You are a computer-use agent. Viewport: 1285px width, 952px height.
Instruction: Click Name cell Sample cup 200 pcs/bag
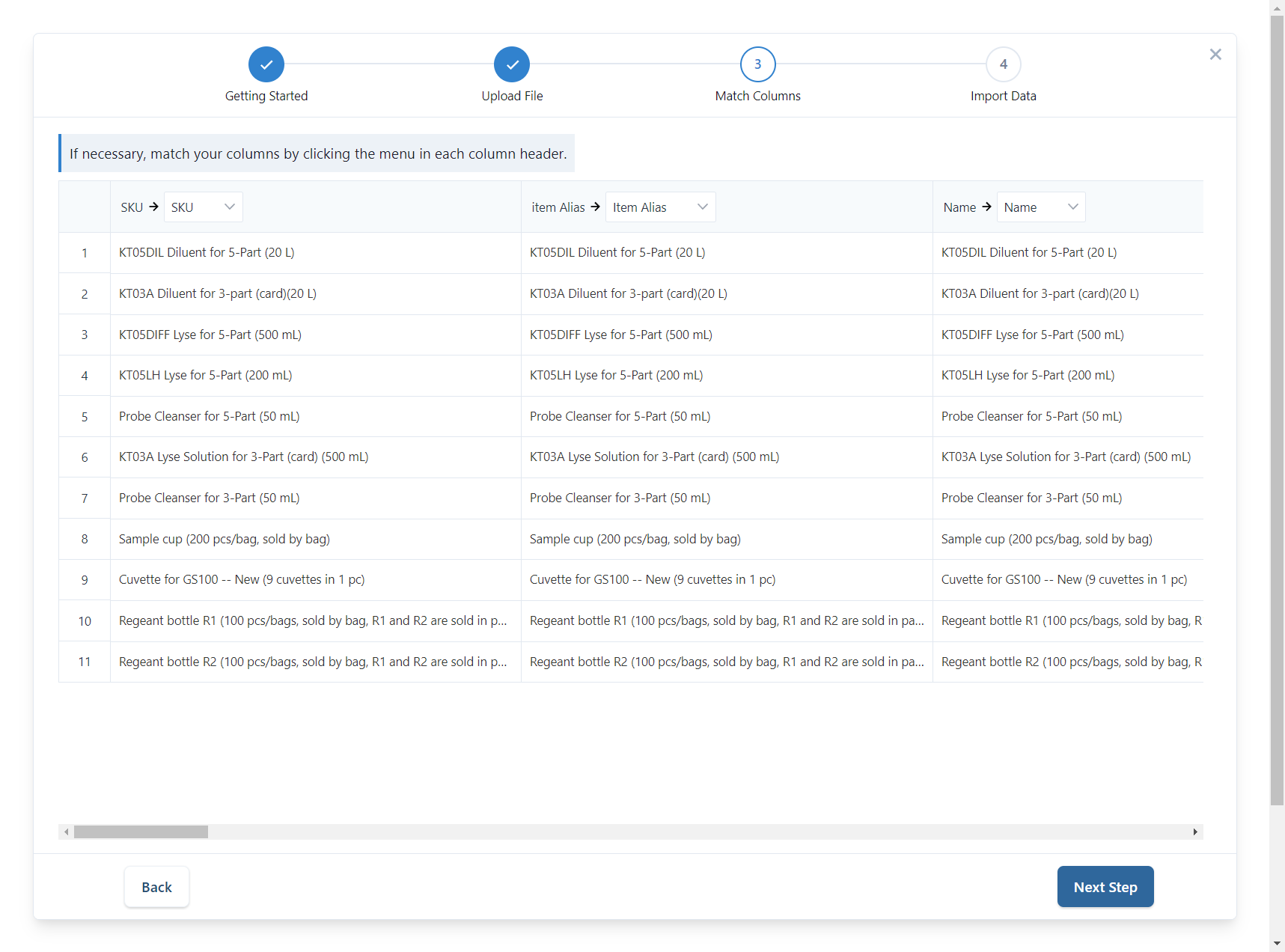pos(1068,539)
